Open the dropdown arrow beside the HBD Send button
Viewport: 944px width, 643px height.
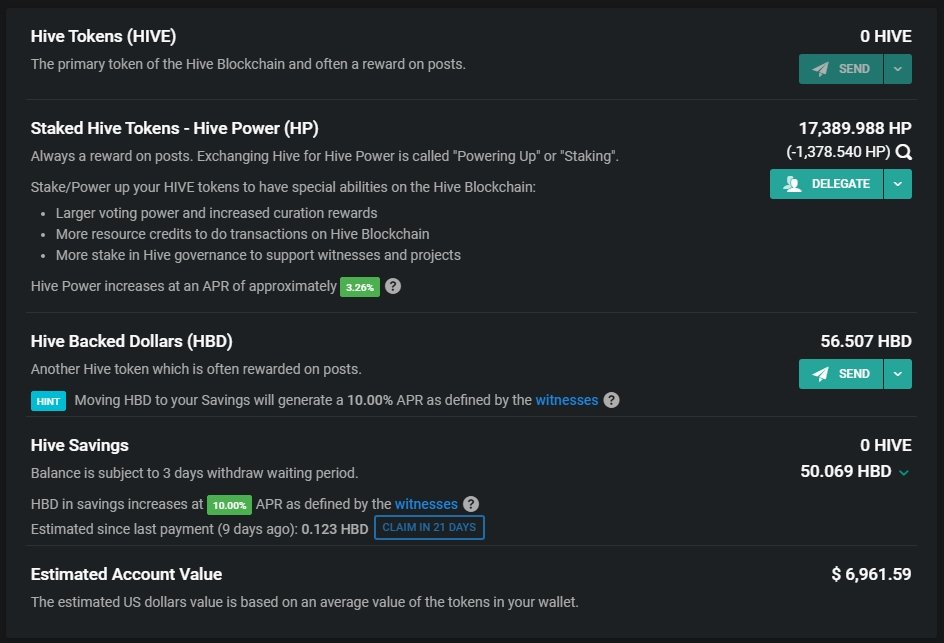[898, 374]
